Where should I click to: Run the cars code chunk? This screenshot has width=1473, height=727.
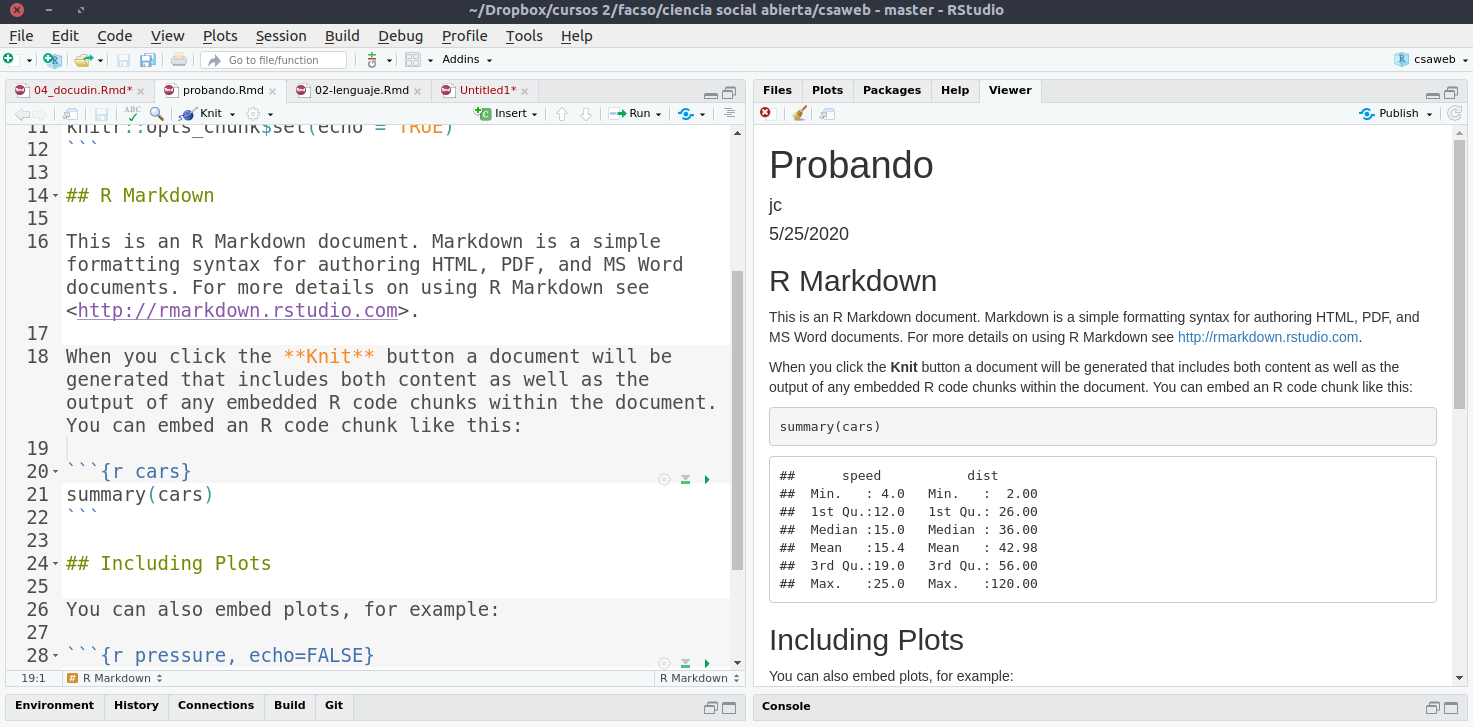pos(707,480)
